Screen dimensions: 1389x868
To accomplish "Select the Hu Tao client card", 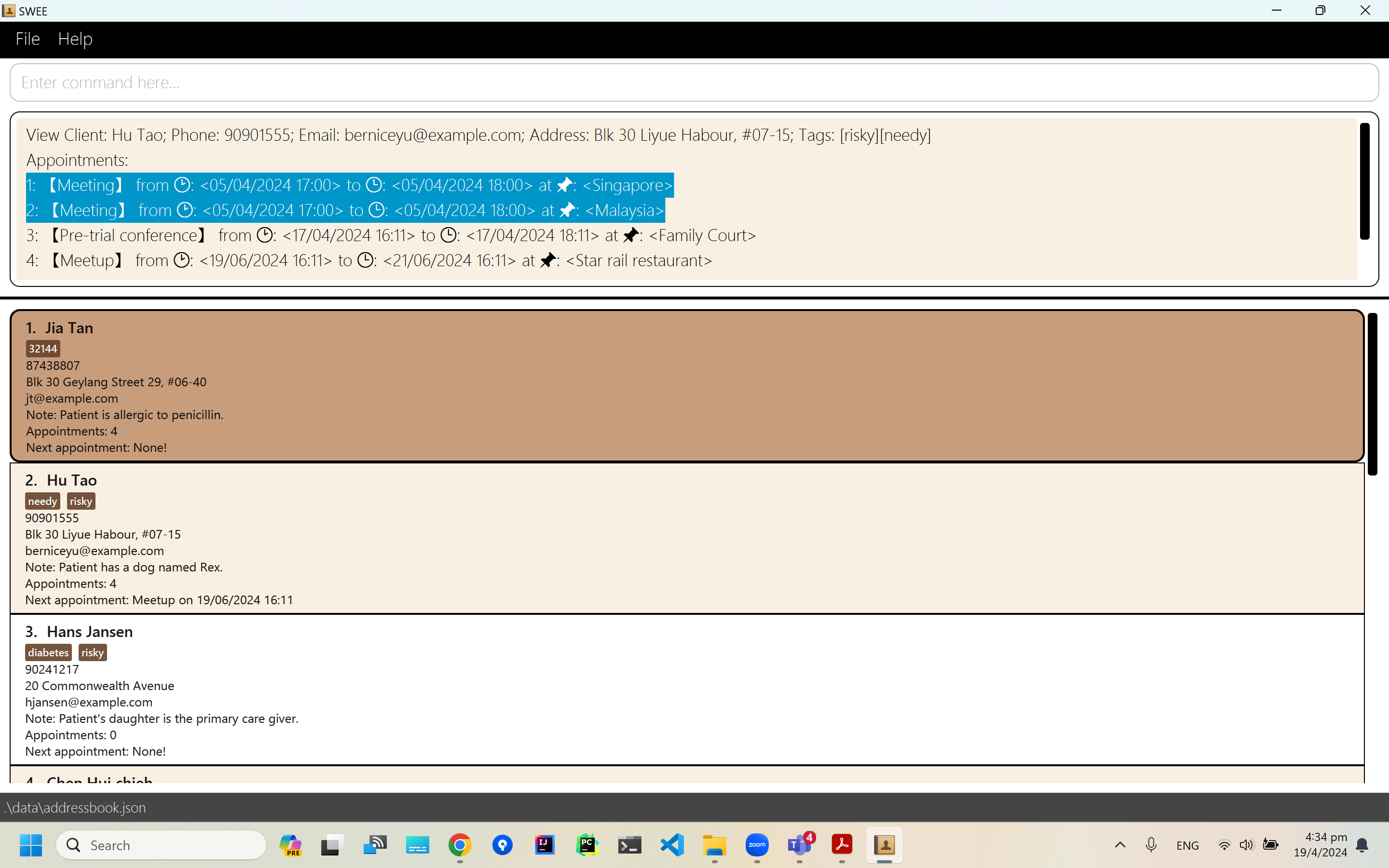I will (686, 539).
